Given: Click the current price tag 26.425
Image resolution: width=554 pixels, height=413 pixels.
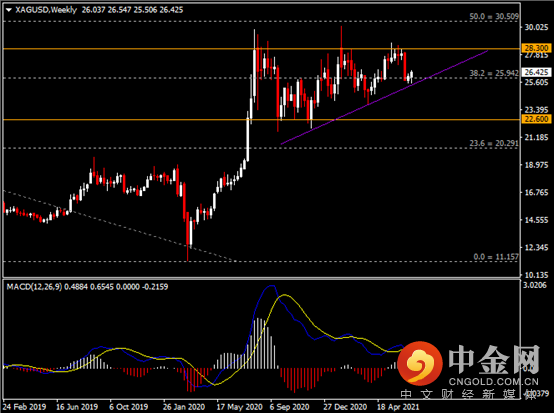Looking at the screenshot, I should point(536,72).
